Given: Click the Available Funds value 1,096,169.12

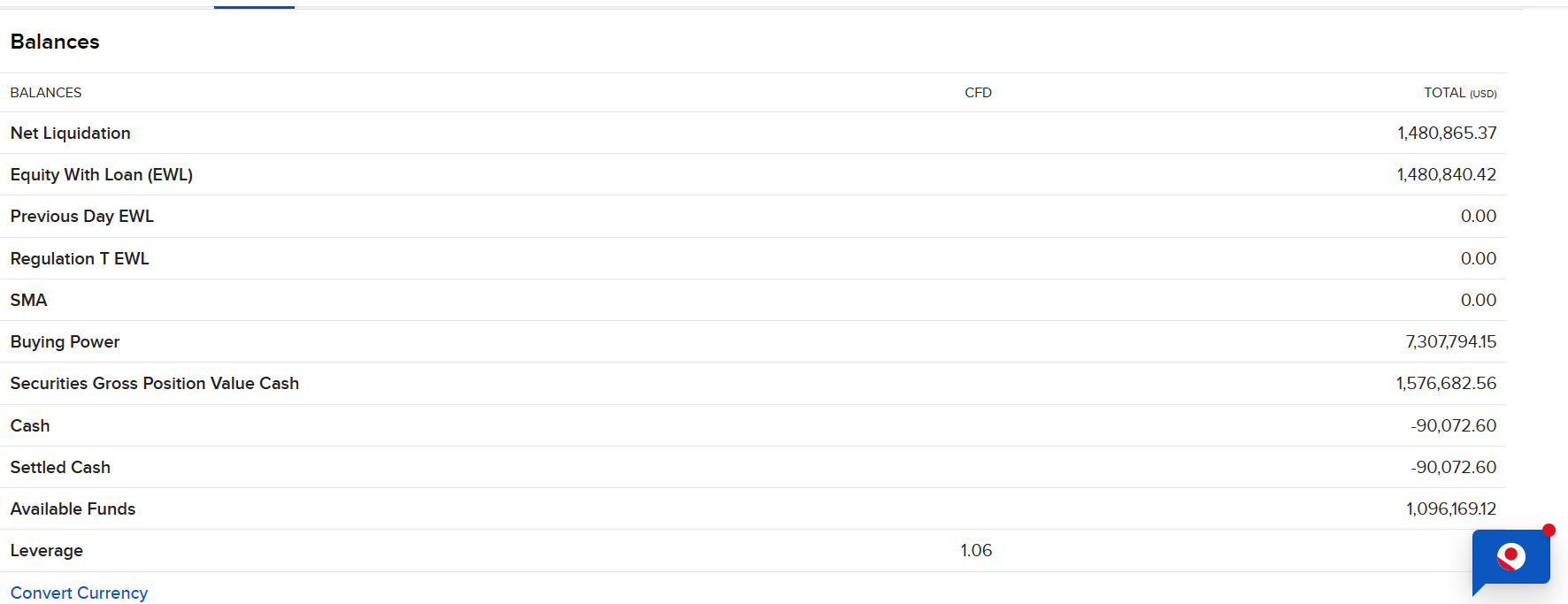Looking at the screenshot, I should [x=1450, y=509].
